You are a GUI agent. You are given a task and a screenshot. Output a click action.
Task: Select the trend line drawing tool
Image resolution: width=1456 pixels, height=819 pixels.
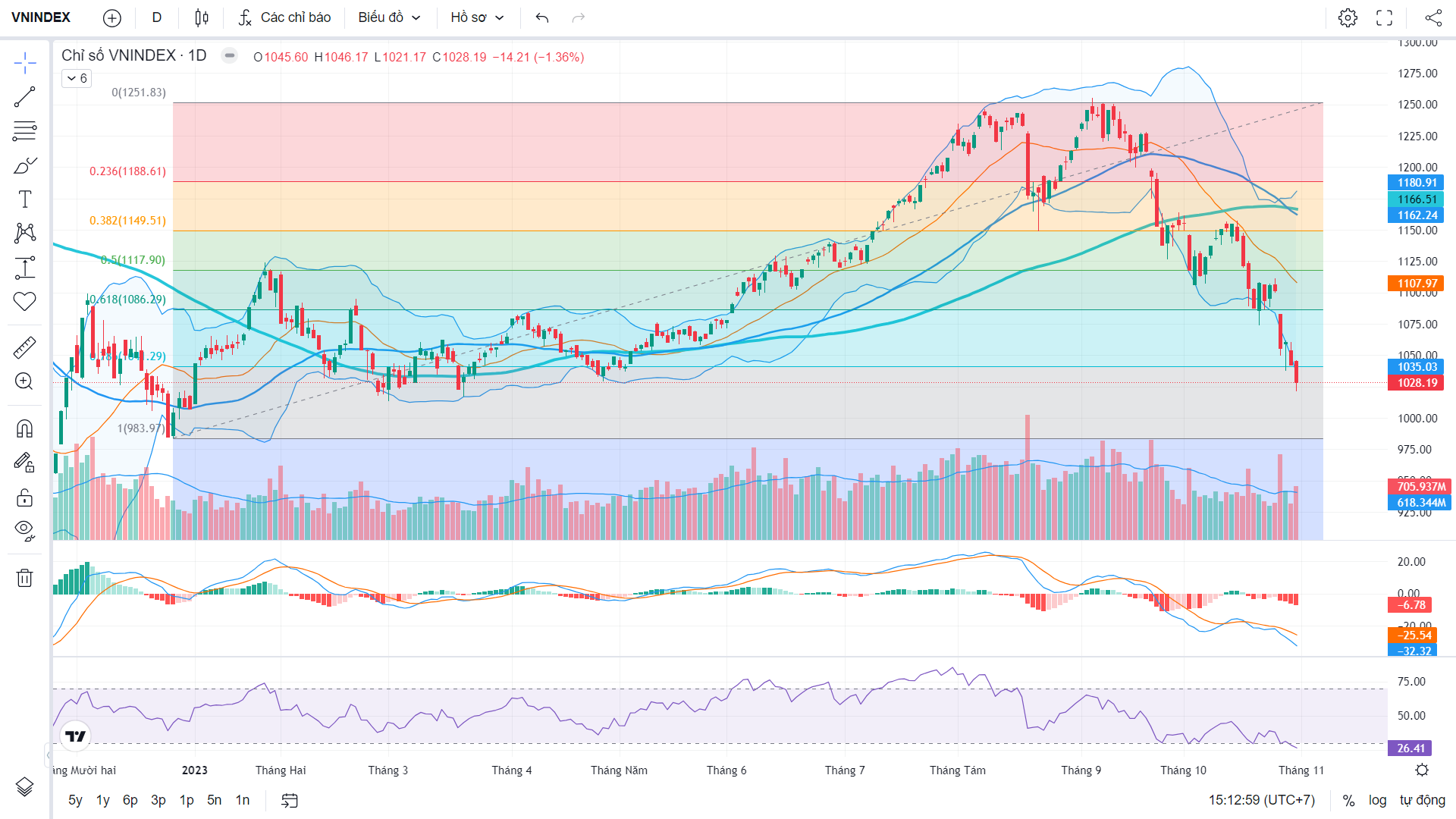pyautogui.click(x=24, y=97)
